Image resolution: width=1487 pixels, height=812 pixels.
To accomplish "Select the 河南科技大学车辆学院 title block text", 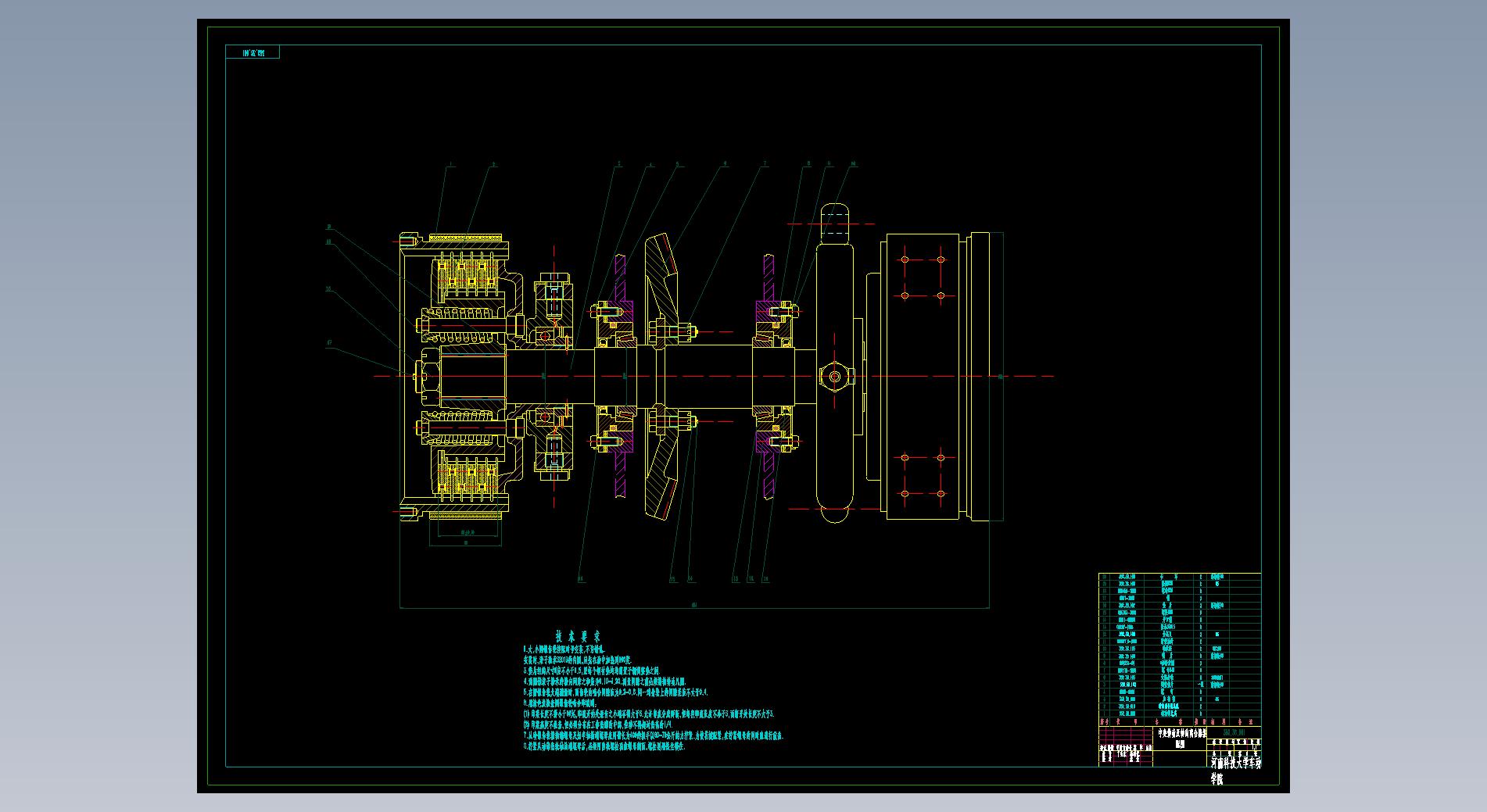I will pos(1235,770).
